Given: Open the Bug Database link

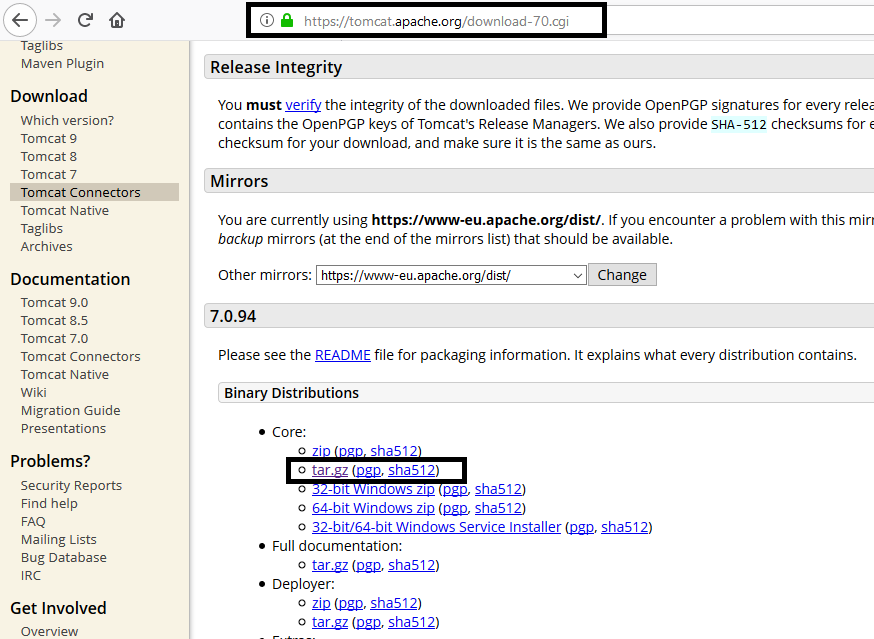Looking at the screenshot, I should point(64,558).
